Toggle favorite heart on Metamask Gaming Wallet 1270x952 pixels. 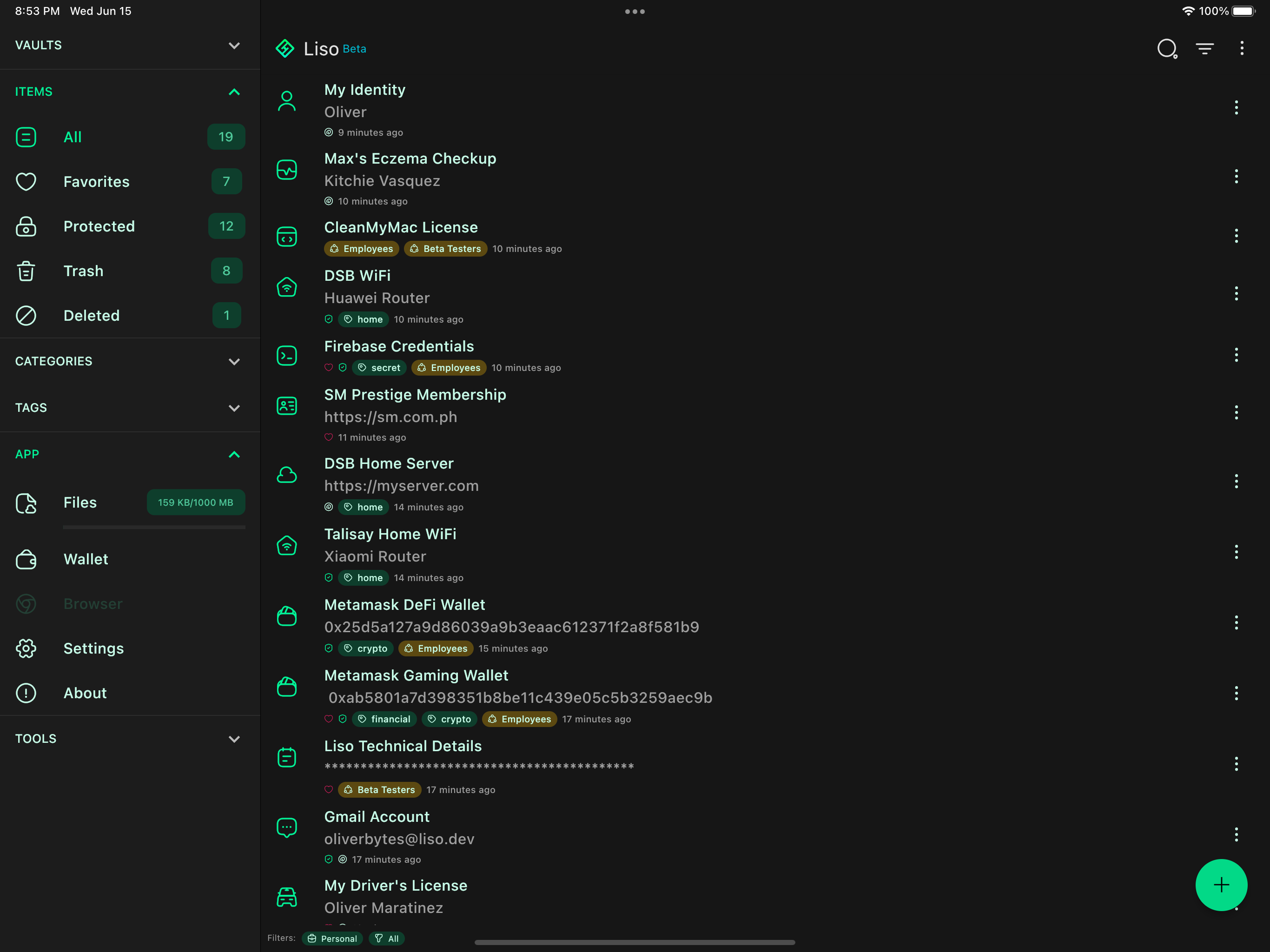click(x=328, y=719)
